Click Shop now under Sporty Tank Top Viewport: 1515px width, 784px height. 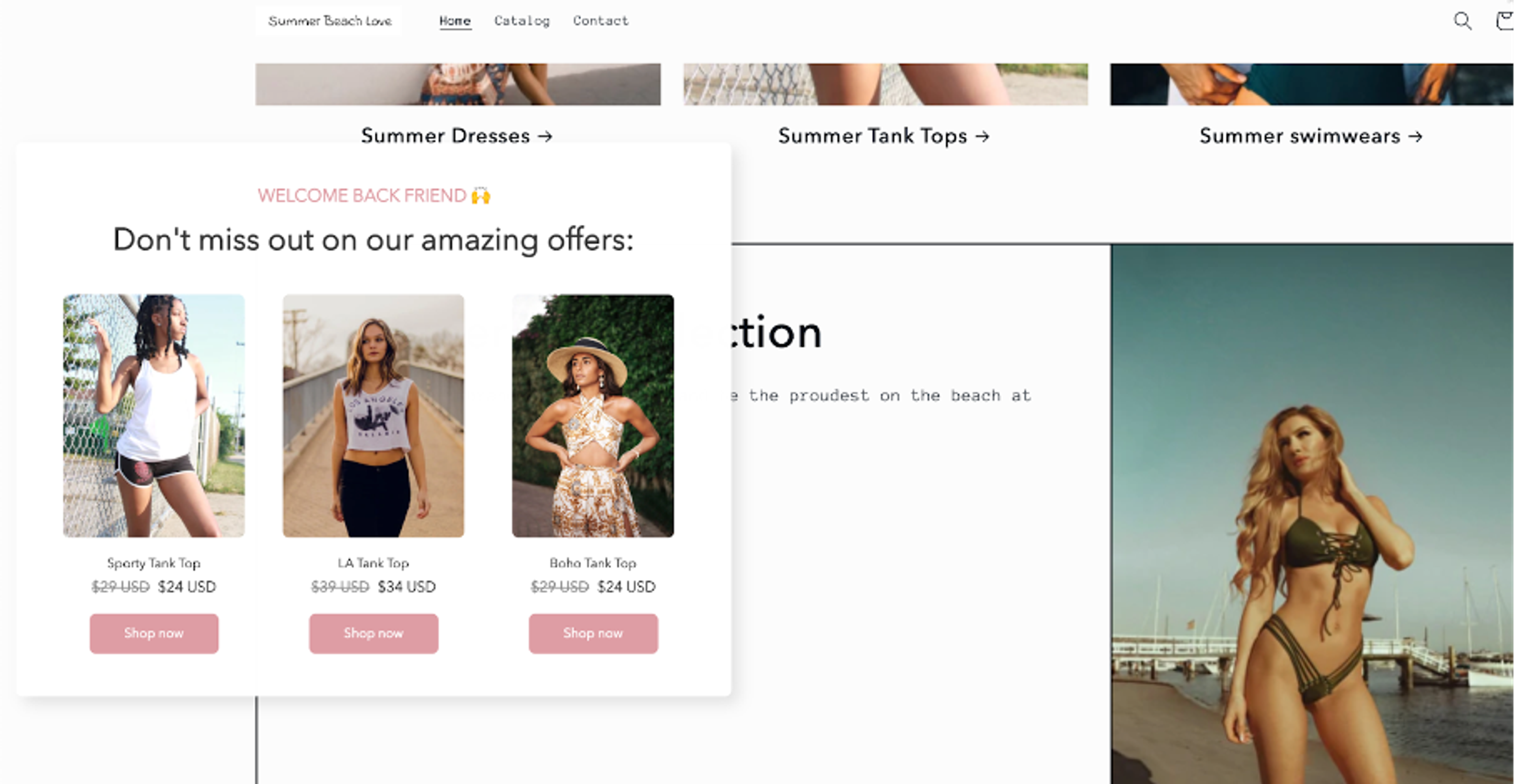pyautogui.click(x=154, y=633)
